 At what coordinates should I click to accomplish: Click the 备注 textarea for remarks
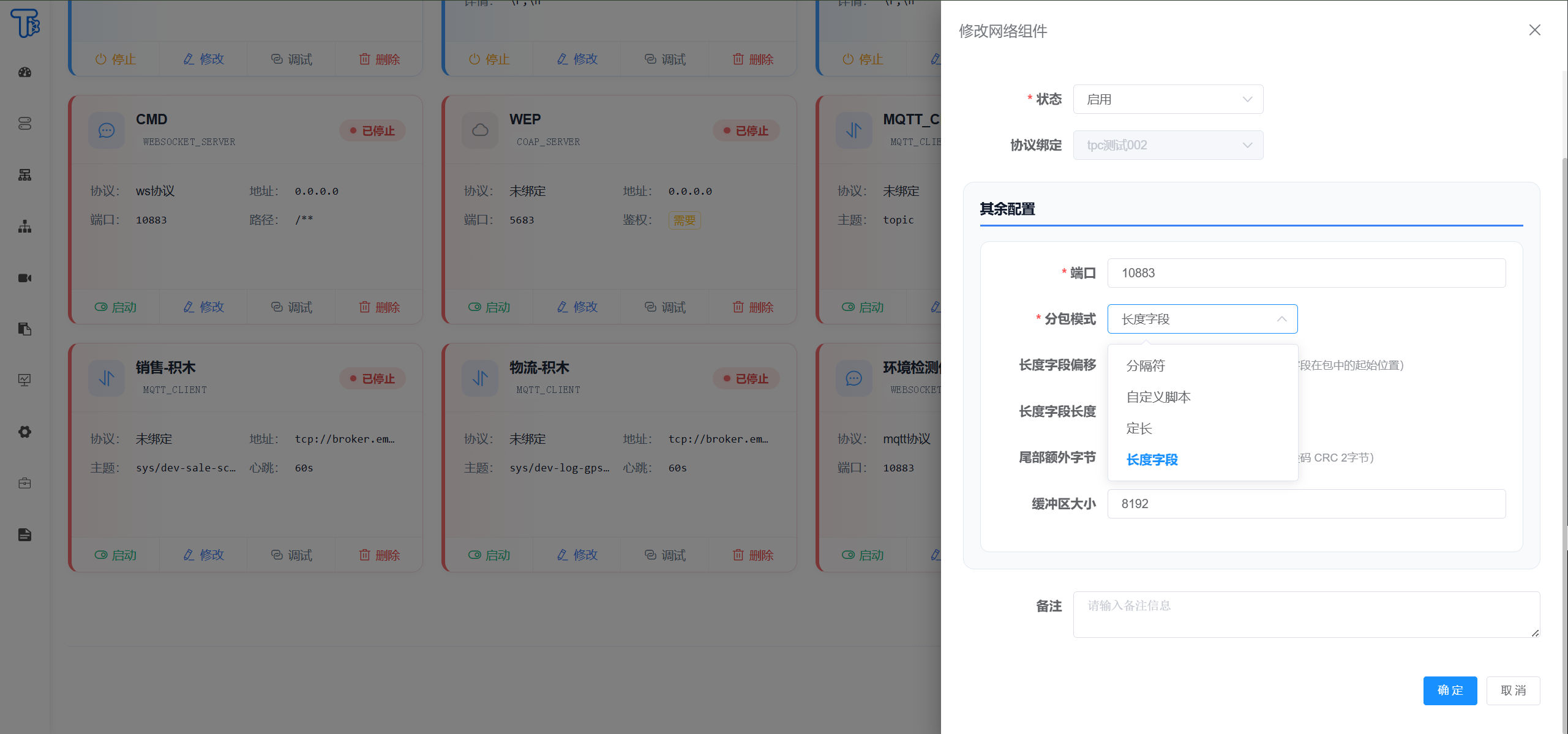1306,615
